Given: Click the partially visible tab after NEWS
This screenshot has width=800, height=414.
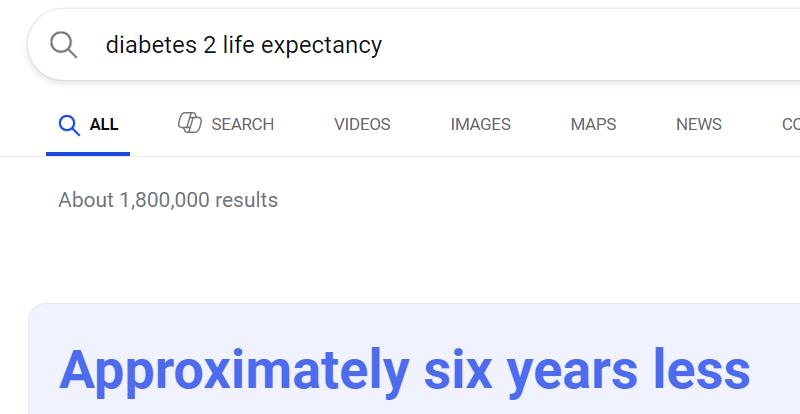Looking at the screenshot, I should click(x=790, y=125).
